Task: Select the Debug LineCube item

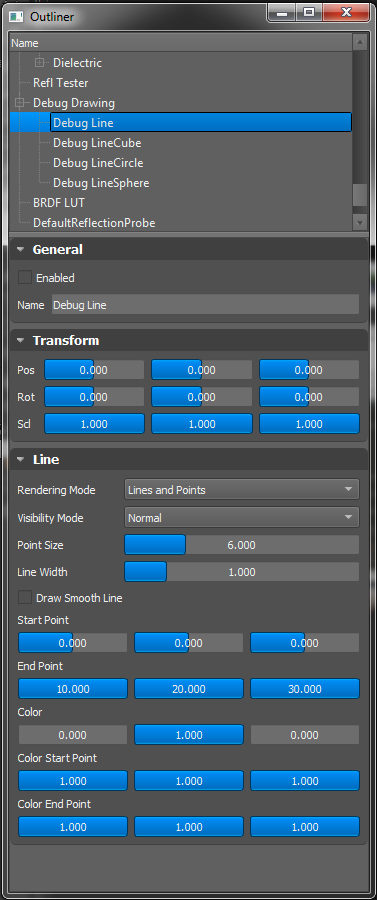Action: tap(97, 143)
